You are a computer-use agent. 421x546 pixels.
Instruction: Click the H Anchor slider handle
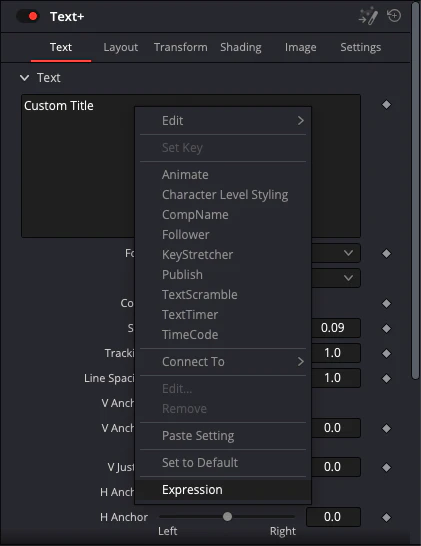point(227,517)
